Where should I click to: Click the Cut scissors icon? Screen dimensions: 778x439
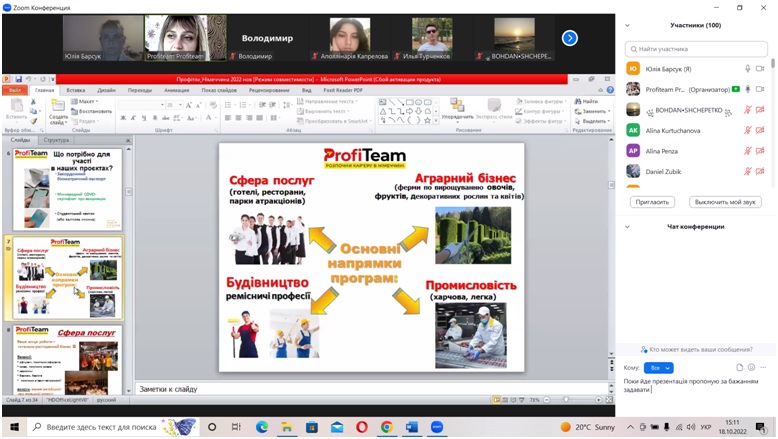point(33,102)
